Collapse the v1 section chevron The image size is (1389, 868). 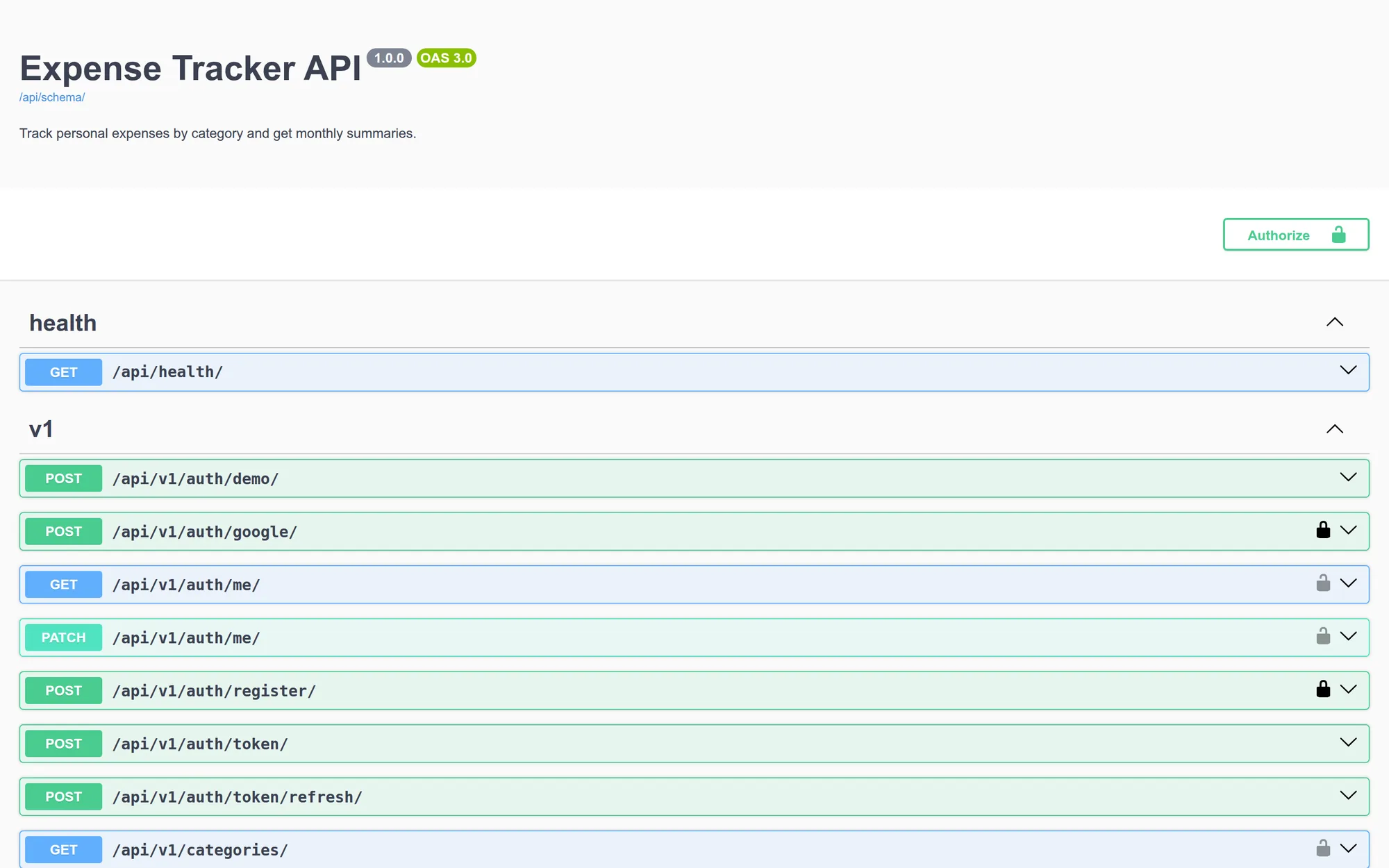[x=1335, y=429]
